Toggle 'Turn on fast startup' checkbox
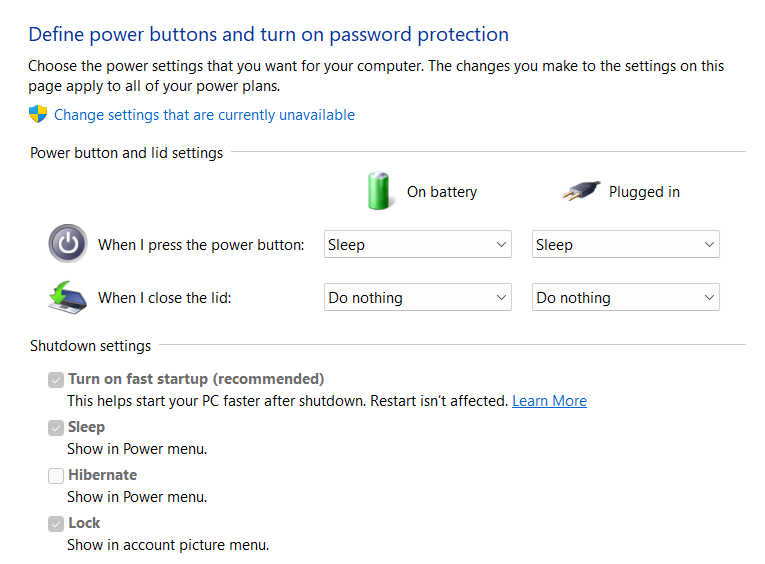 56,380
